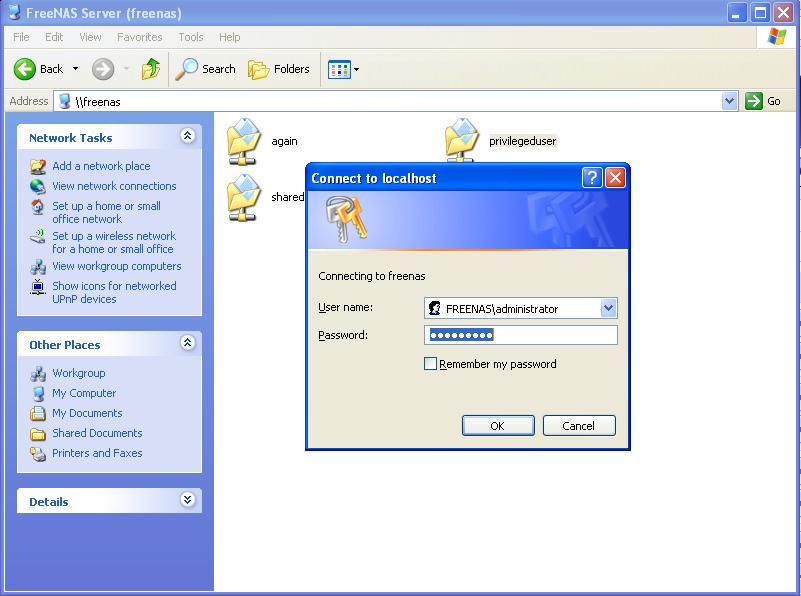Maximize the FreeNAS Server window
The image size is (801, 596).
pos(760,13)
